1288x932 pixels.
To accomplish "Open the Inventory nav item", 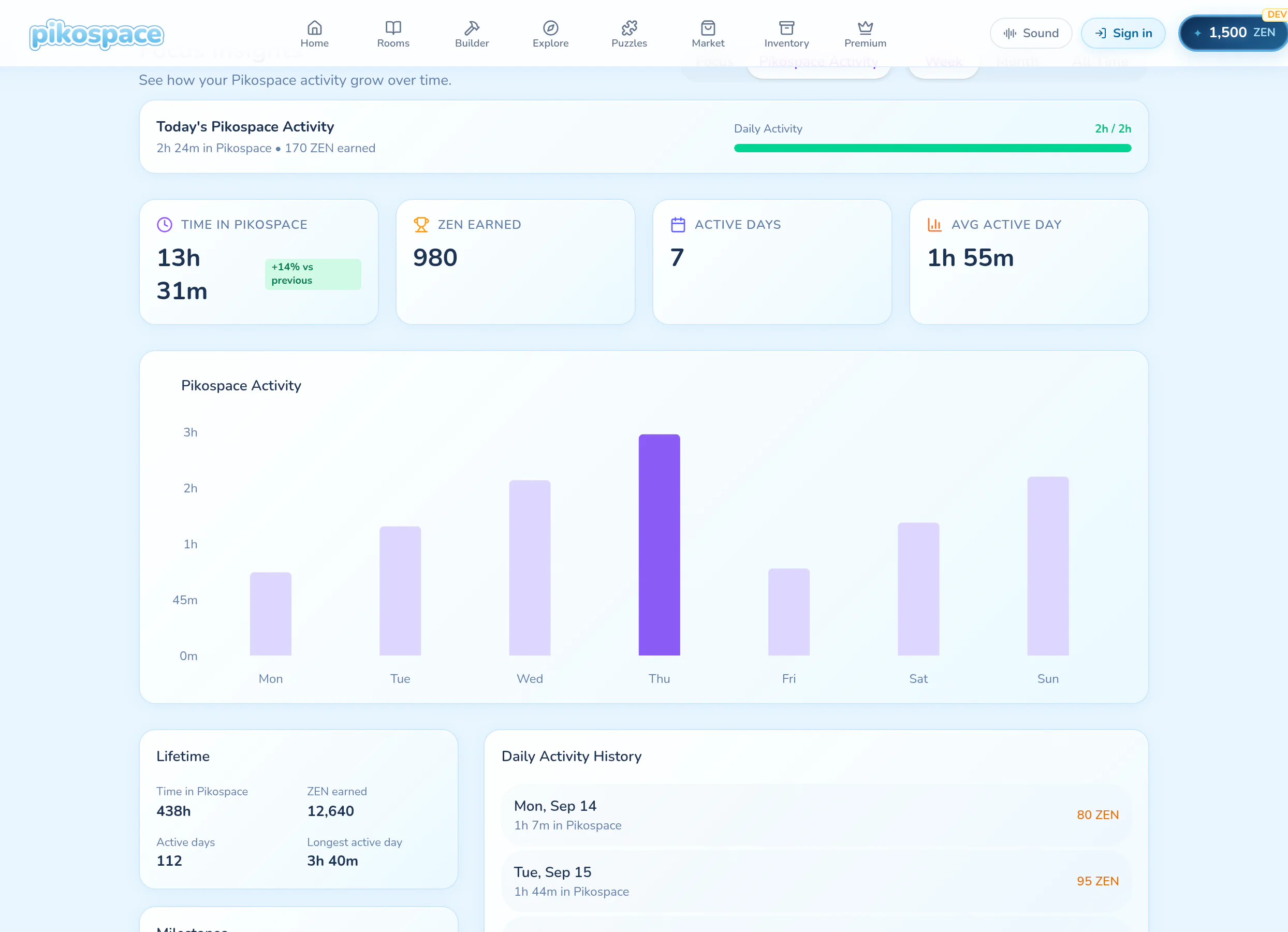I will (x=786, y=34).
